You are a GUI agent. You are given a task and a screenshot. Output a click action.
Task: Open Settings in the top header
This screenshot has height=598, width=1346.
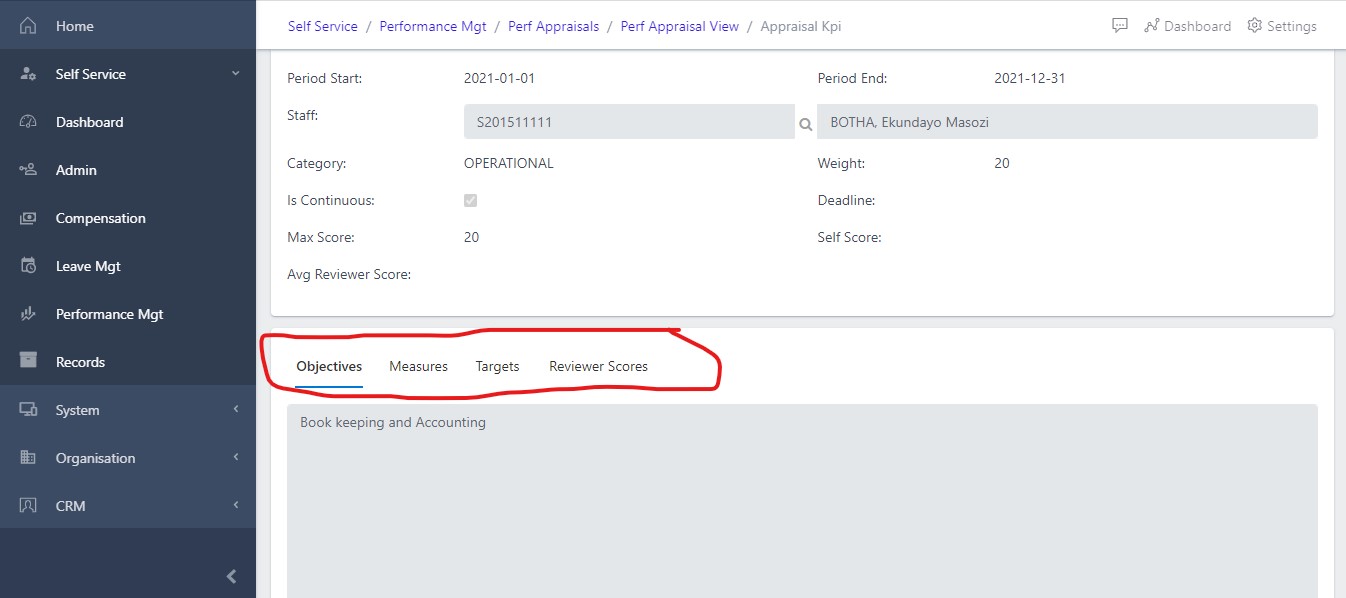tap(1282, 26)
